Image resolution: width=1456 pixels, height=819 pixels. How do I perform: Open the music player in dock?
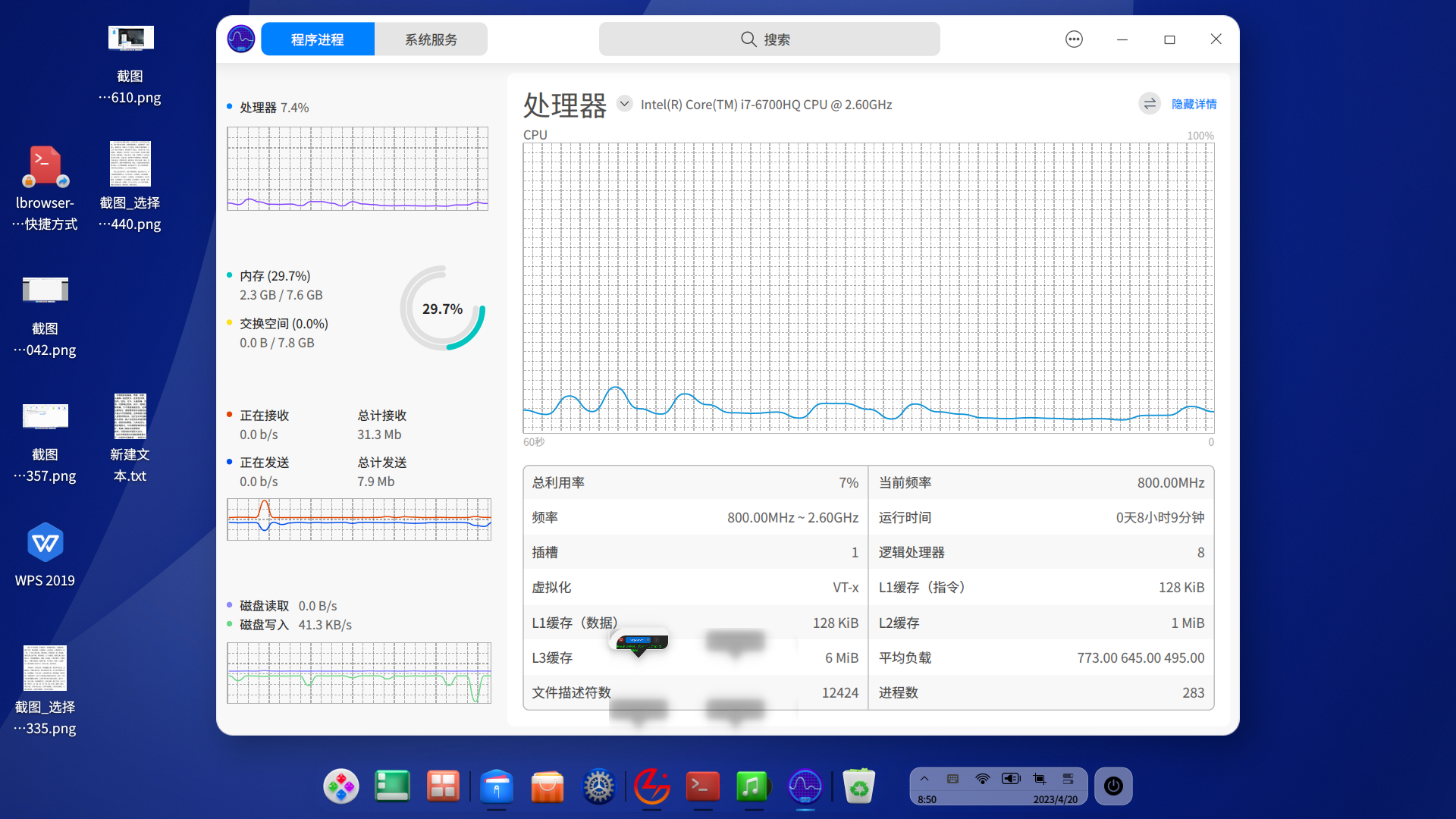click(752, 786)
